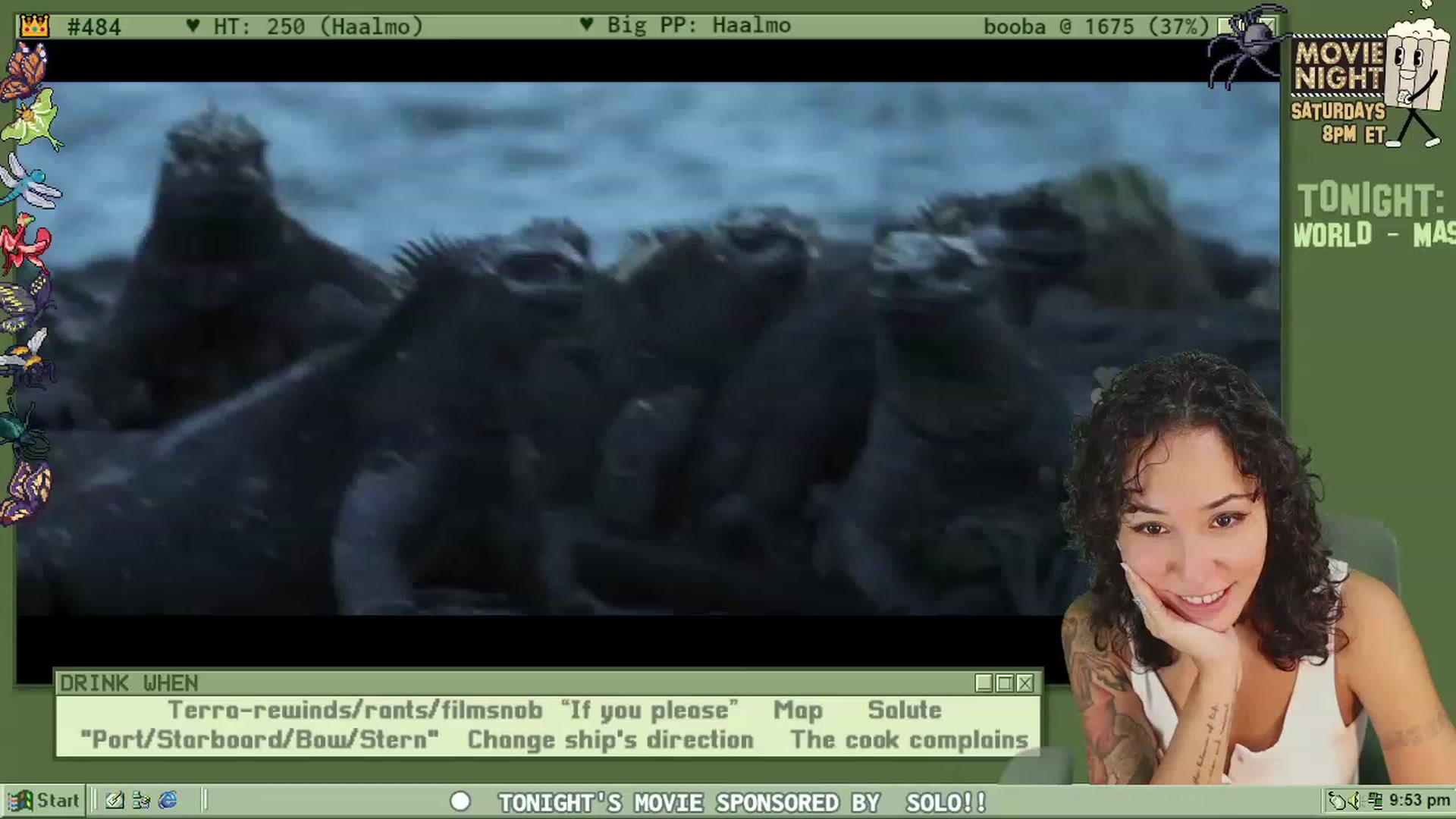Click The cook complains rule
Viewport: 1456px width, 819px height.
coord(909,740)
